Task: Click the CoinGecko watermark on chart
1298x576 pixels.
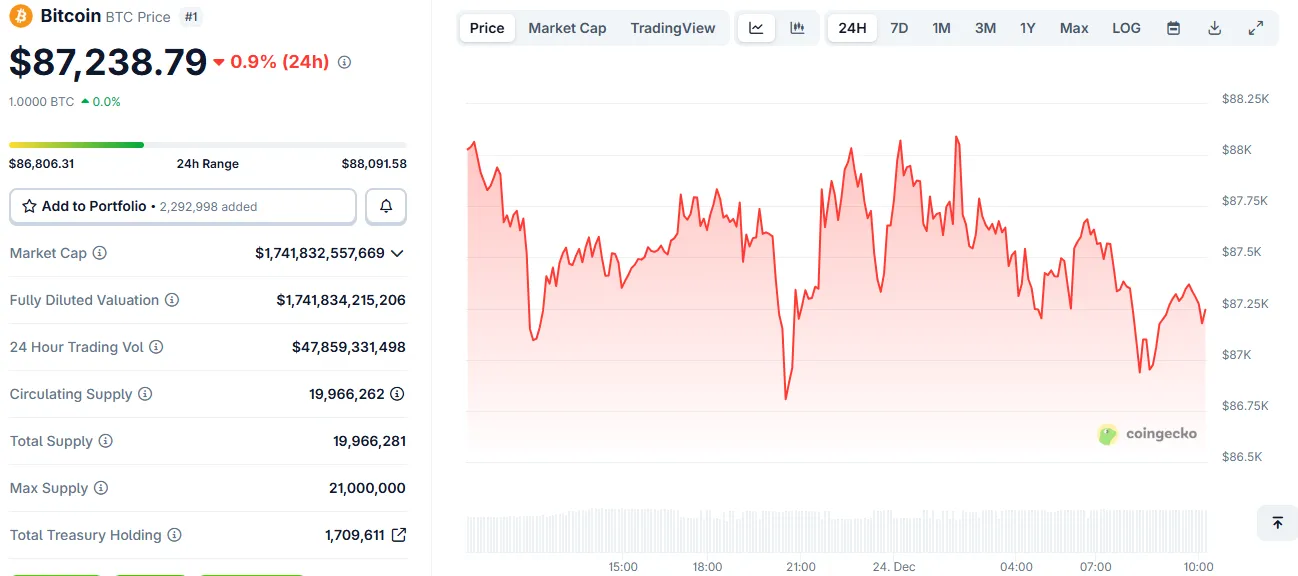Action: point(1145,434)
